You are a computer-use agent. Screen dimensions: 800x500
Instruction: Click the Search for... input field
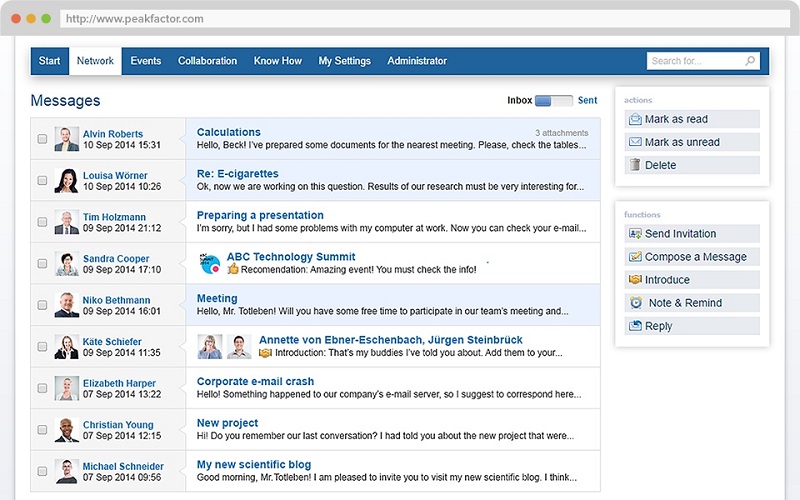click(703, 61)
